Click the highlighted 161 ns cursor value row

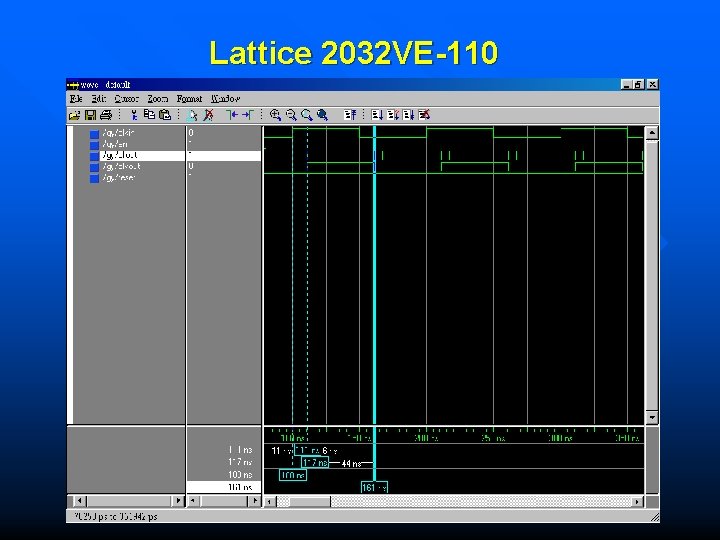point(224,487)
